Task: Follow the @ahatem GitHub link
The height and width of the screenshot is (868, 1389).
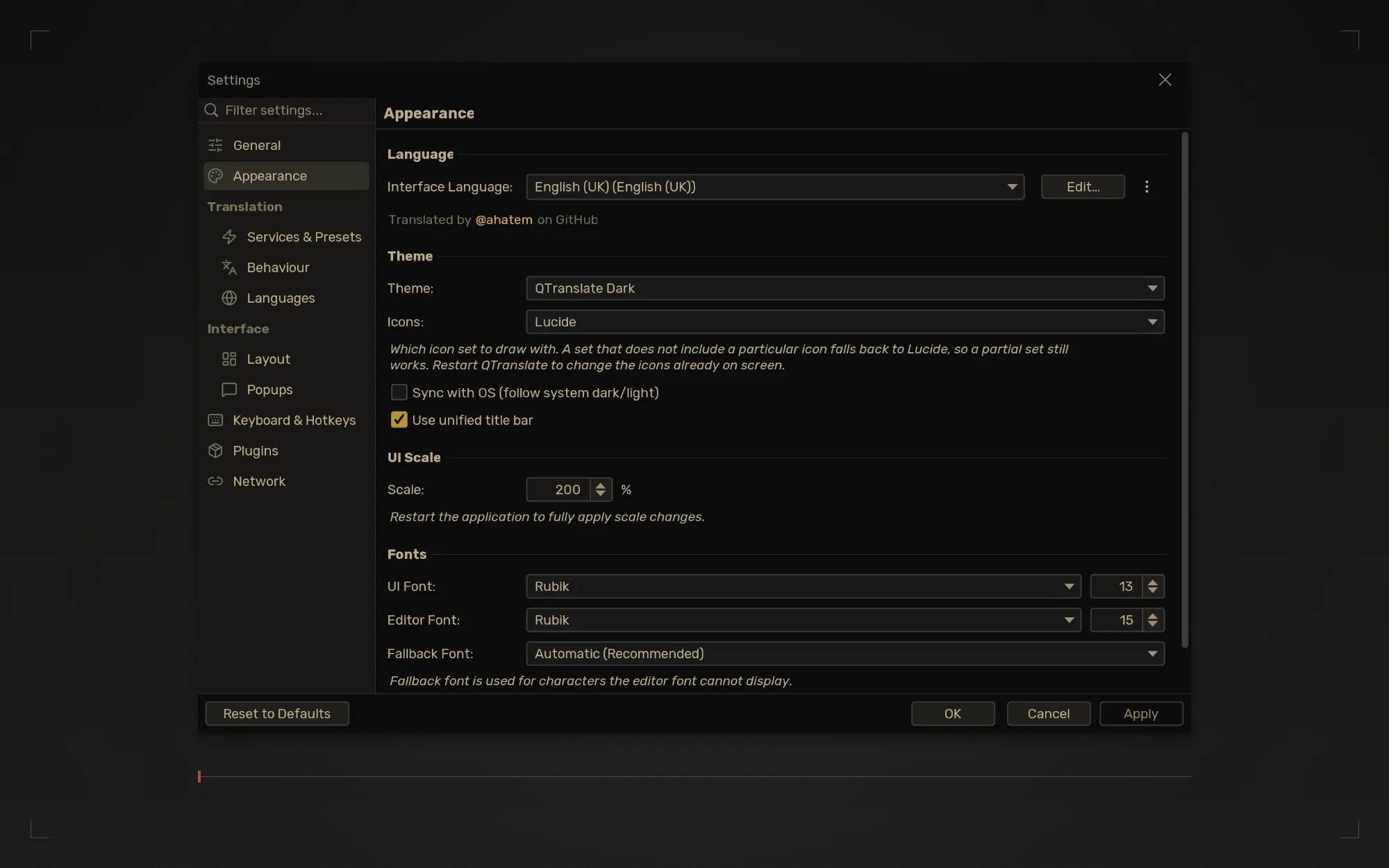Action: (504, 219)
